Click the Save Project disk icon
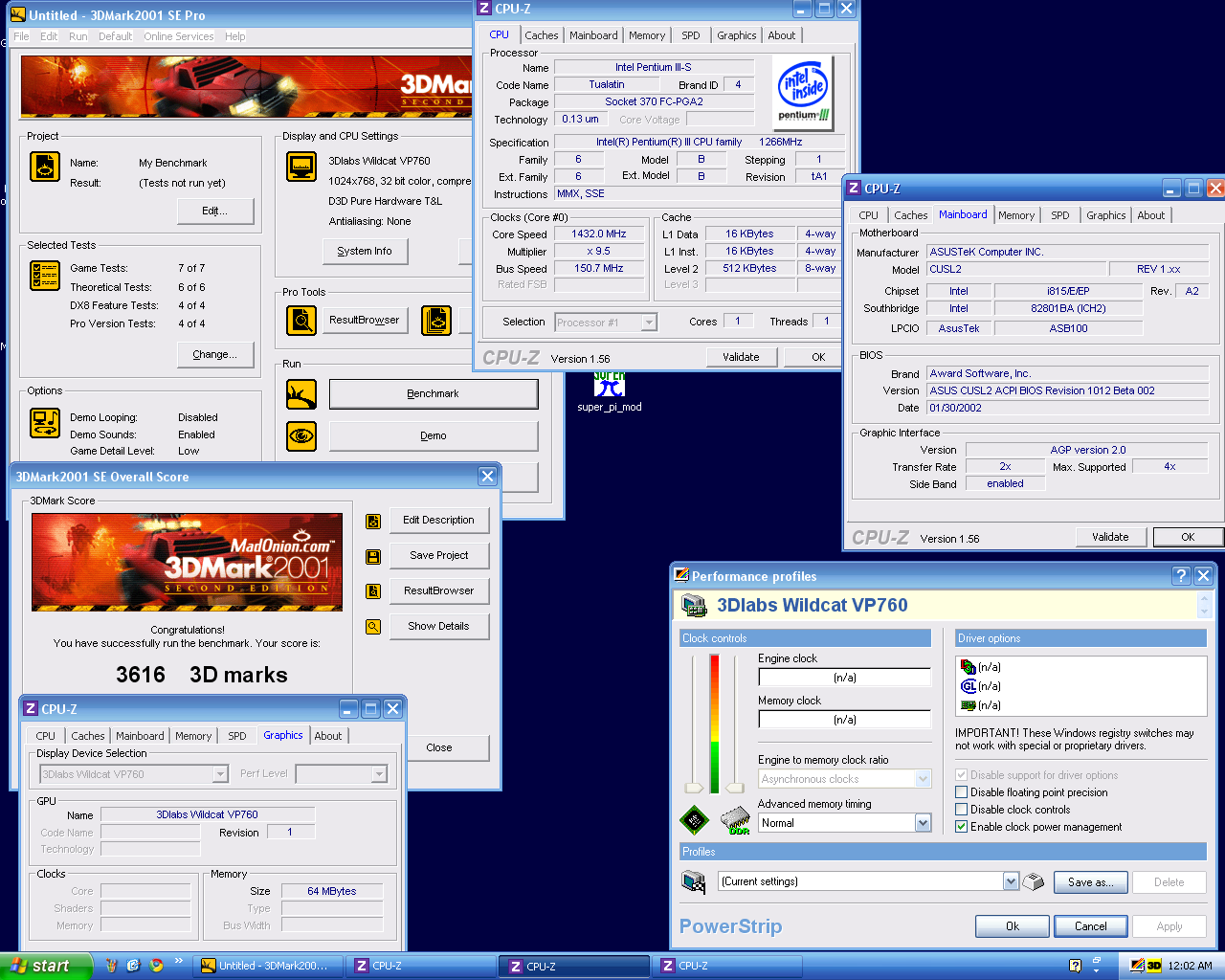 click(x=373, y=556)
